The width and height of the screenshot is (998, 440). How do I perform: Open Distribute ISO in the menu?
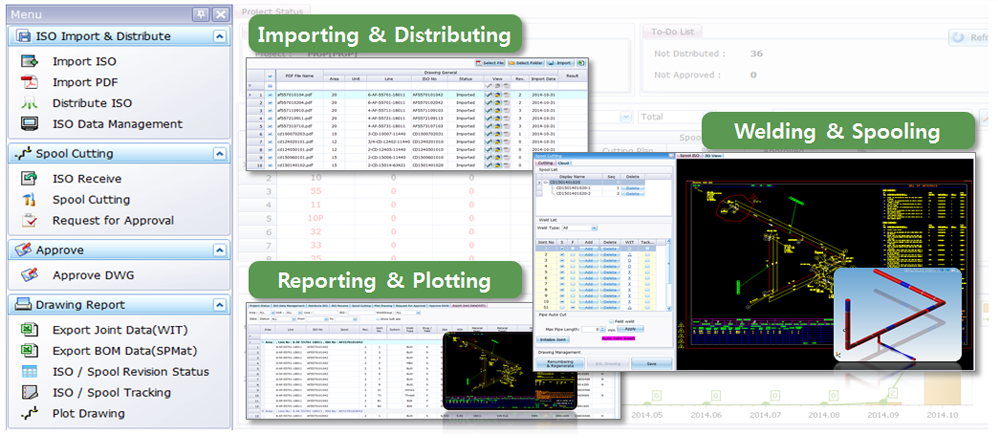92,103
